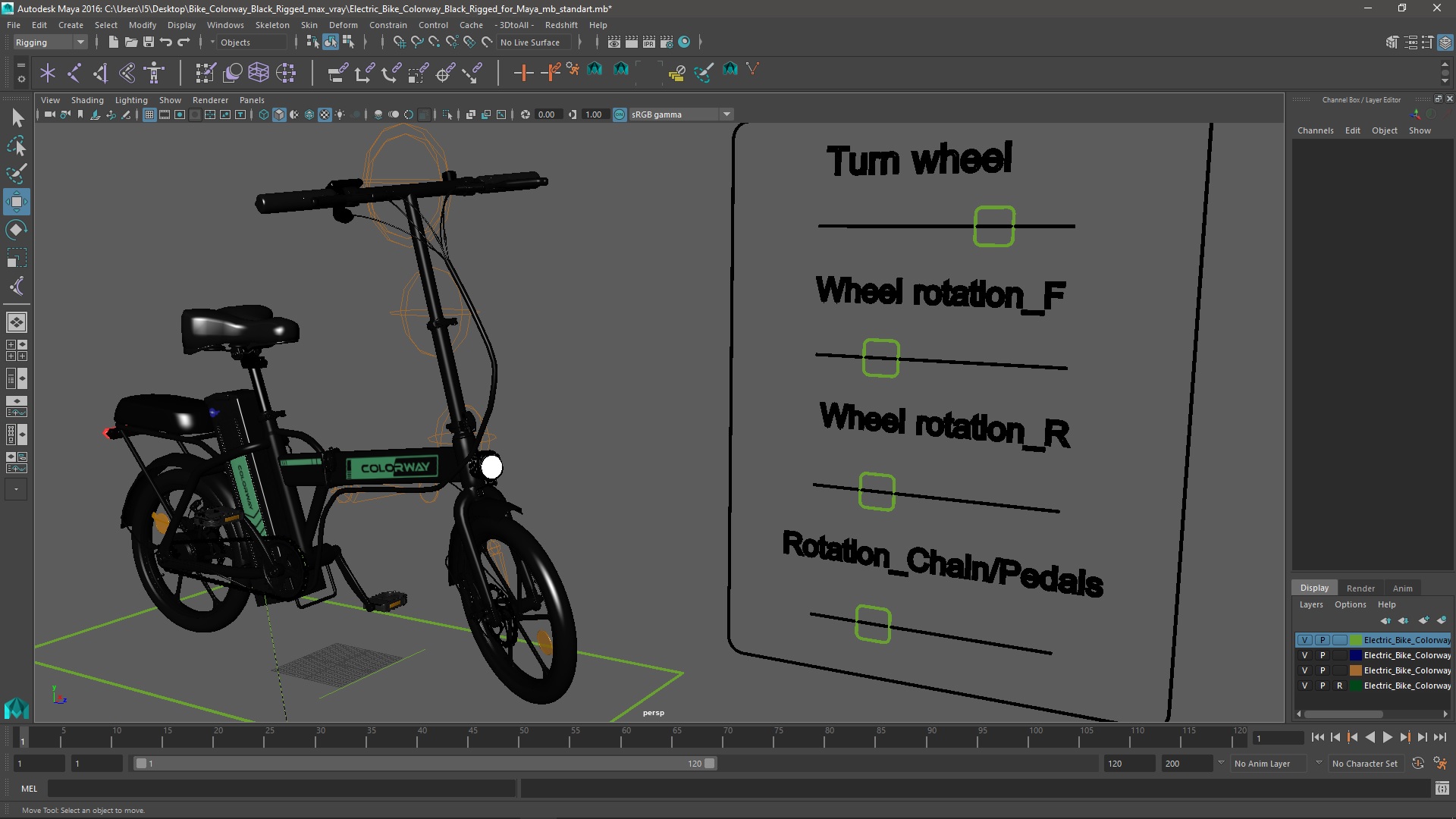1456x819 pixels.
Task: Toggle visibility V of first layer
Action: (1304, 640)
